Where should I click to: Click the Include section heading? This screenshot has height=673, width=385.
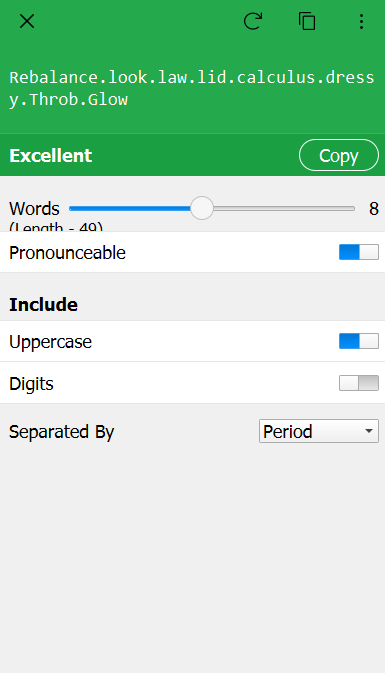[43, 305]
